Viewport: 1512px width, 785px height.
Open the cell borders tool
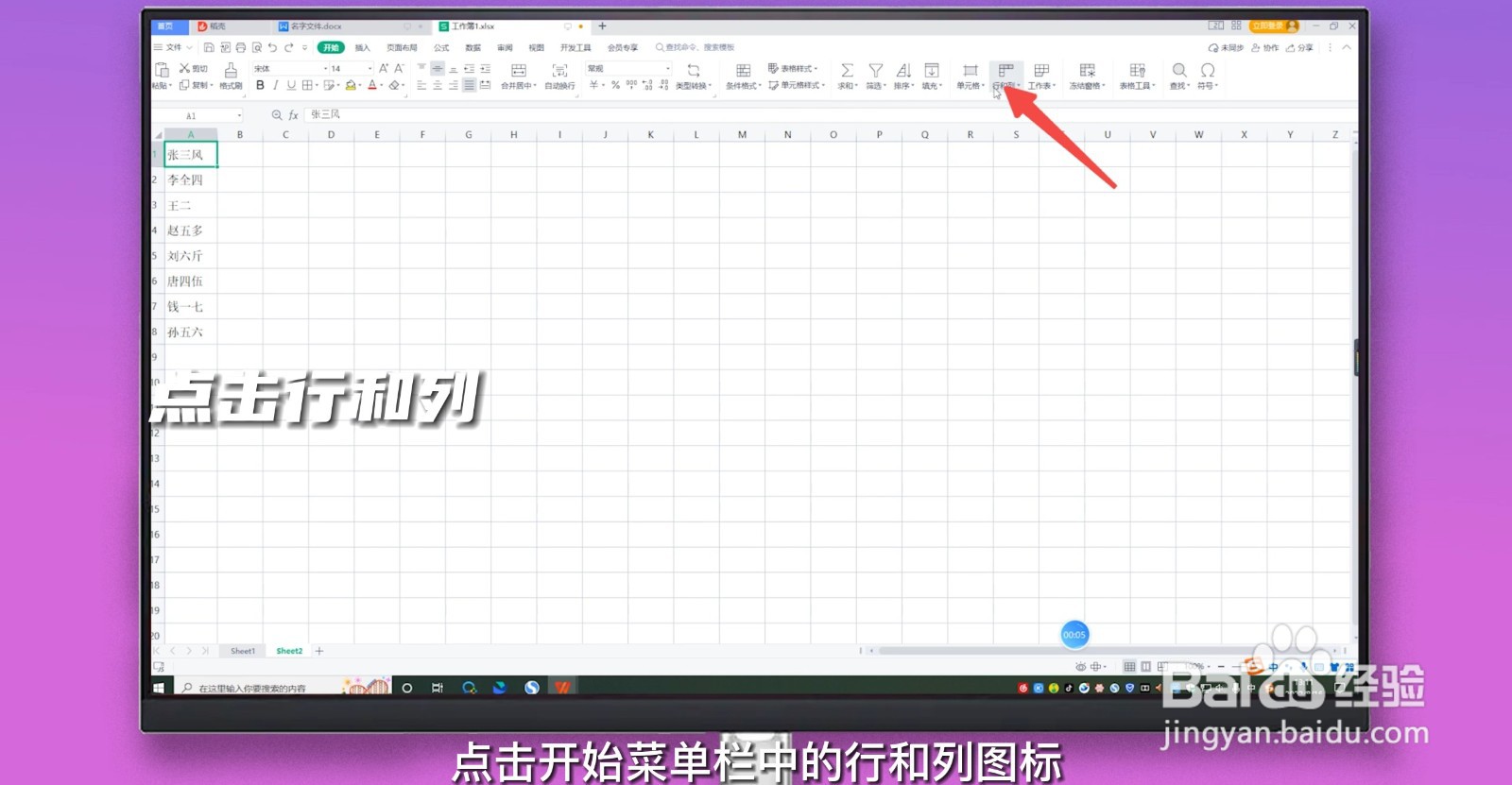point(309,85)
